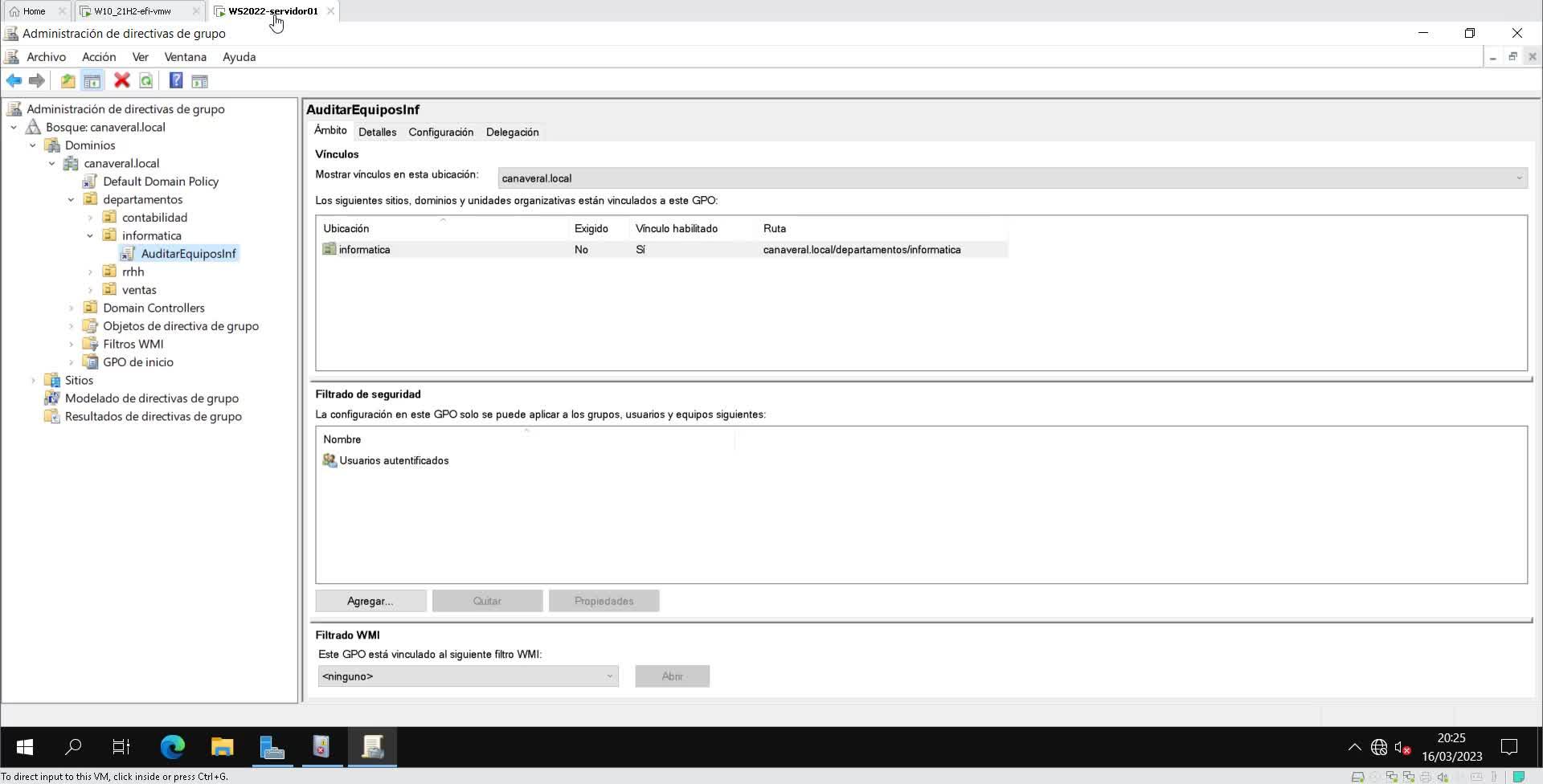Open Server Manager from taskbar

tap(272, 747)
